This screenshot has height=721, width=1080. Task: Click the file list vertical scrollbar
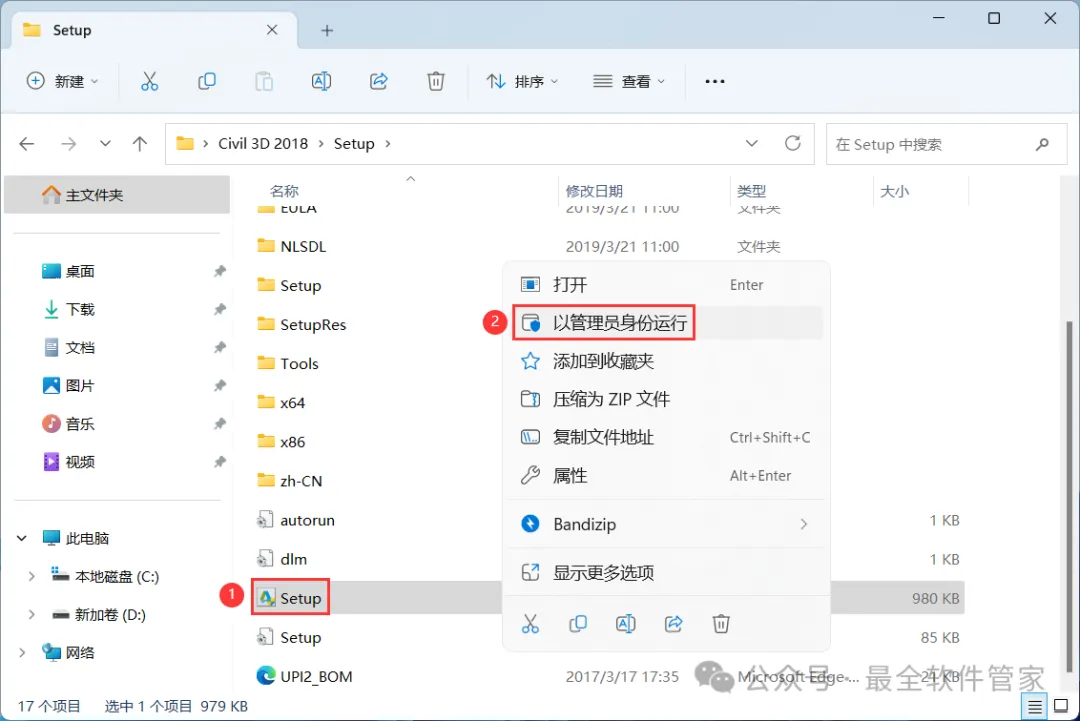(x=1070, y=496)
